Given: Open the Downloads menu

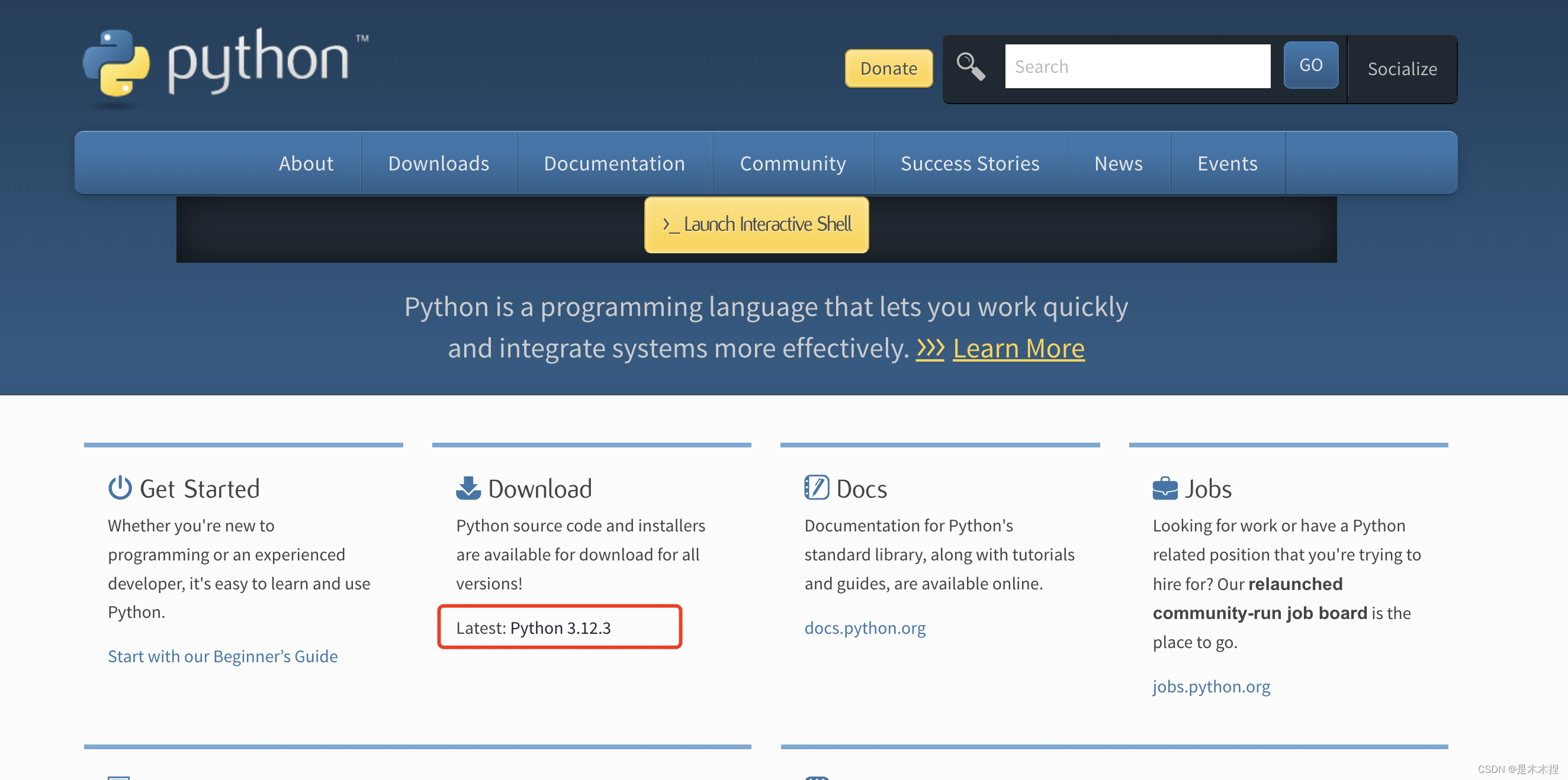Looking at the screenshot, I should [438, 163].
